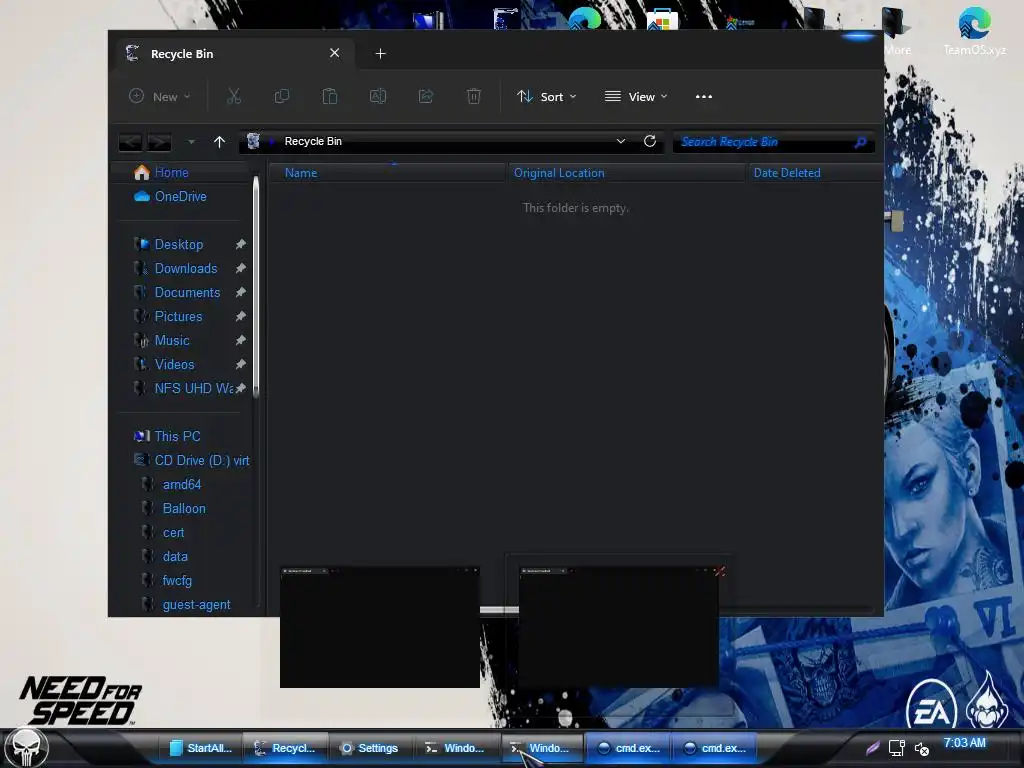Go up one level with Up arrow
Viewport: 1024px width, 768px height.
click(219, 141)
